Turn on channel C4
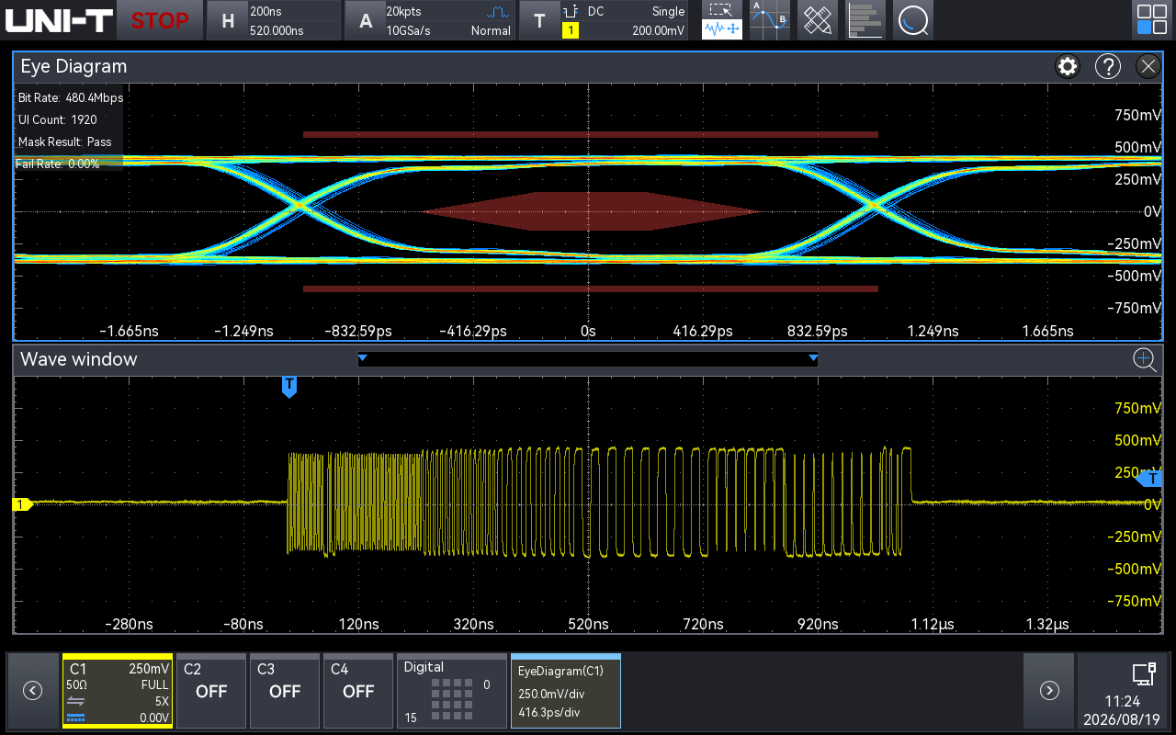Screen dimensions: 1176x735 tap(358, 691)
